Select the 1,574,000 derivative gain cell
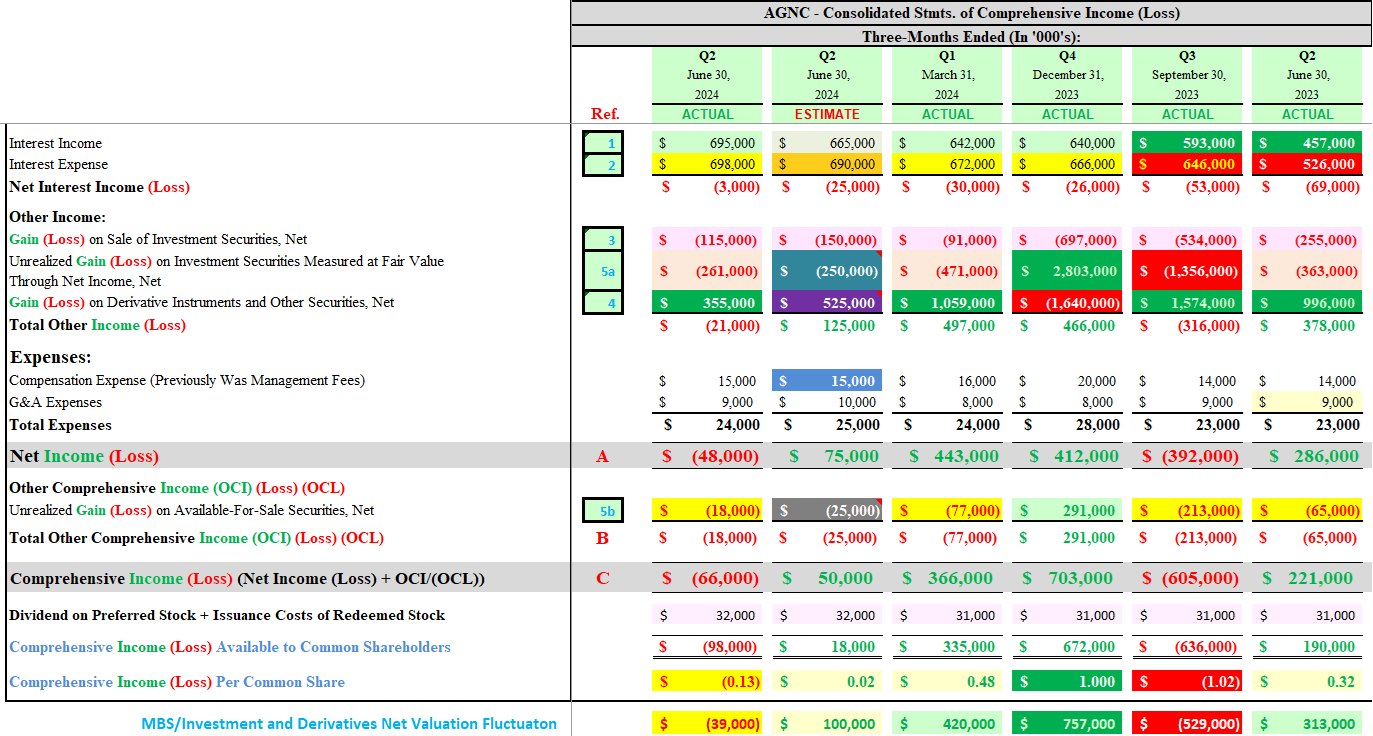 point(1187,303)
